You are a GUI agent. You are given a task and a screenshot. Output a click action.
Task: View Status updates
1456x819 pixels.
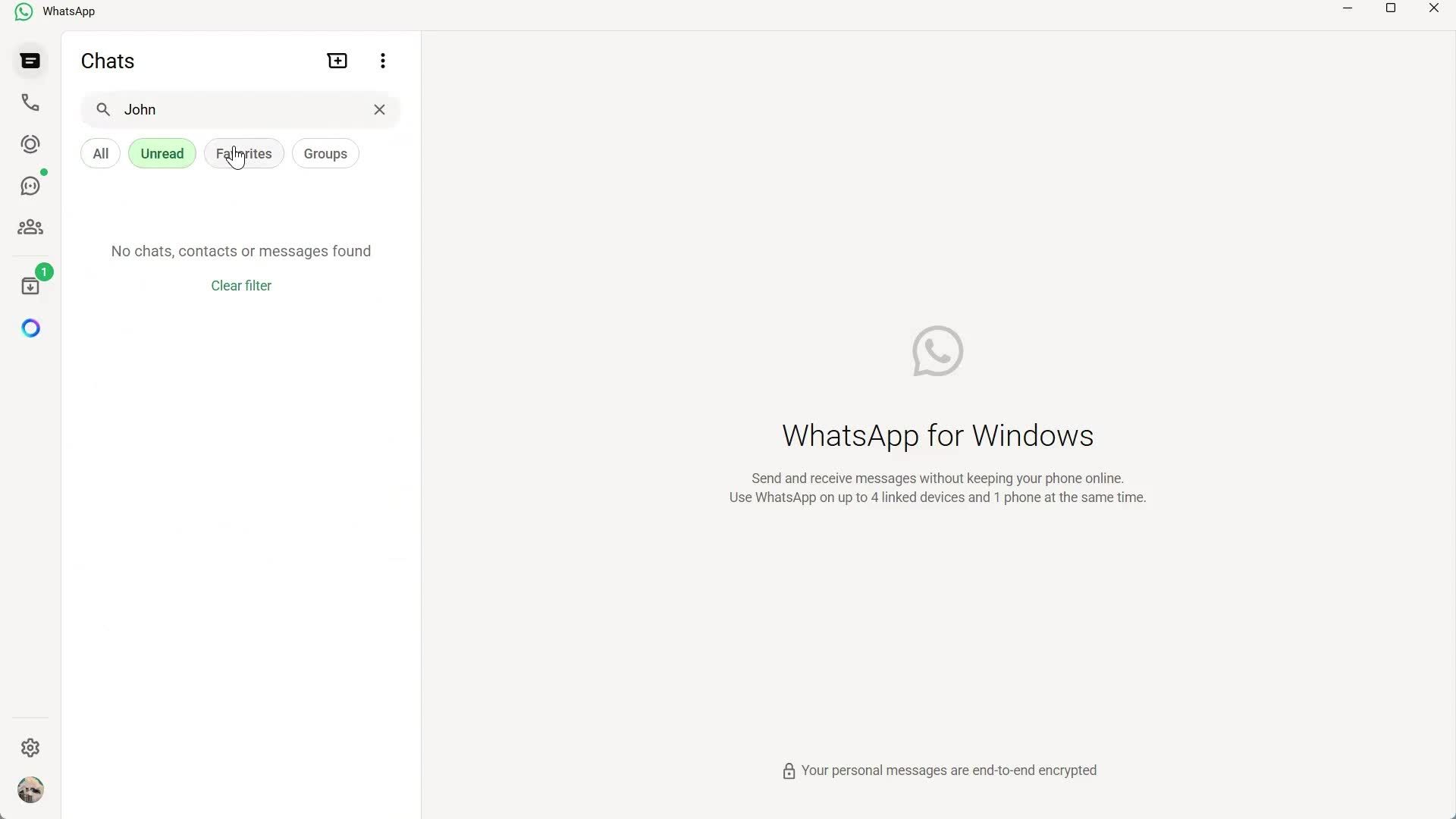30,144
